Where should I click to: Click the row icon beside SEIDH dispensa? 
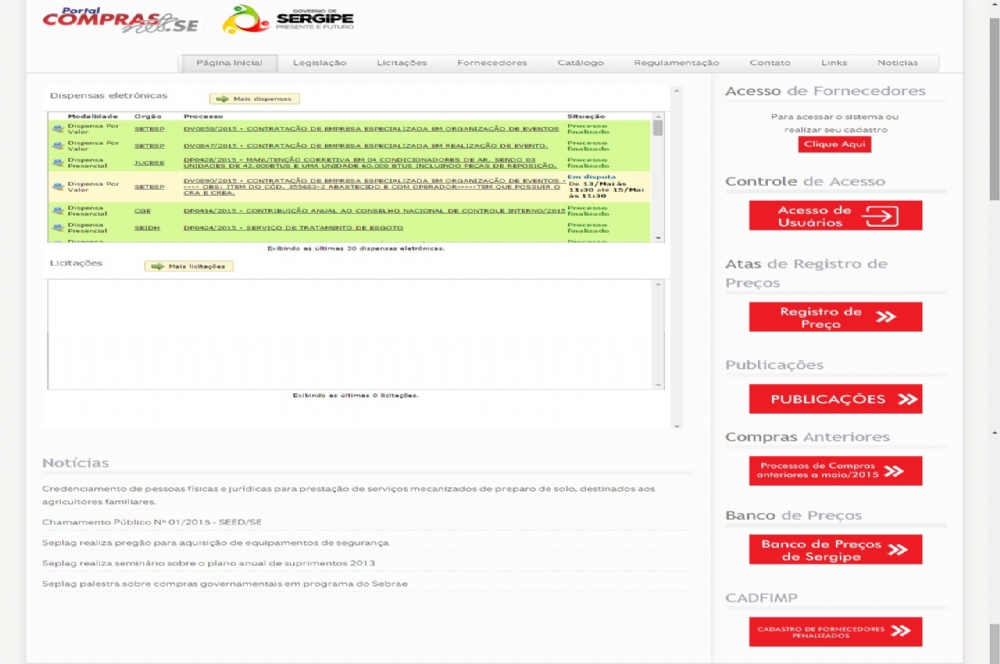coord(58,228)
